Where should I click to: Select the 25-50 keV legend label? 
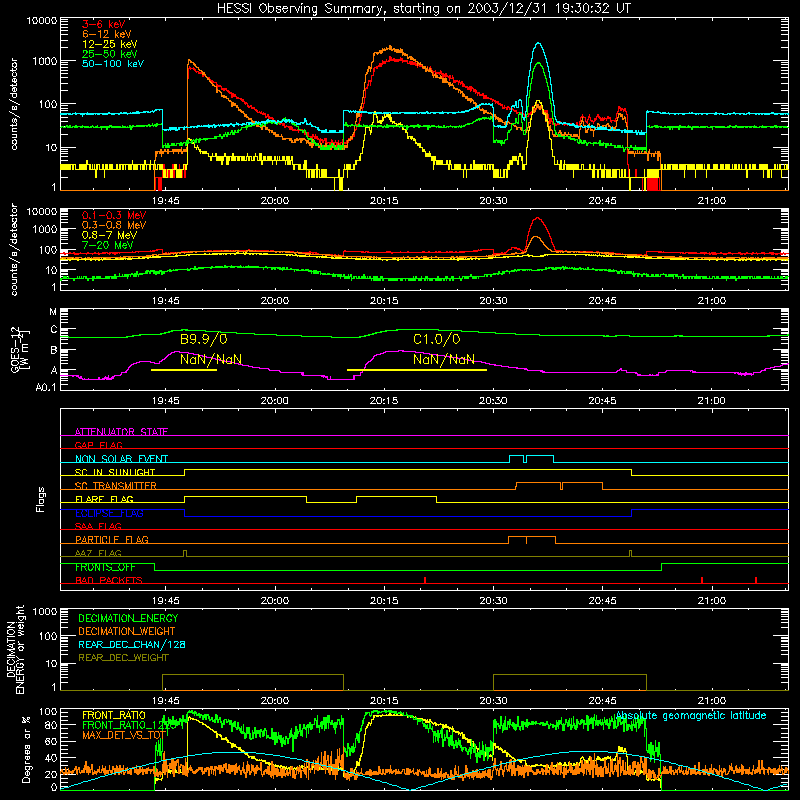[x=110, y=54]
